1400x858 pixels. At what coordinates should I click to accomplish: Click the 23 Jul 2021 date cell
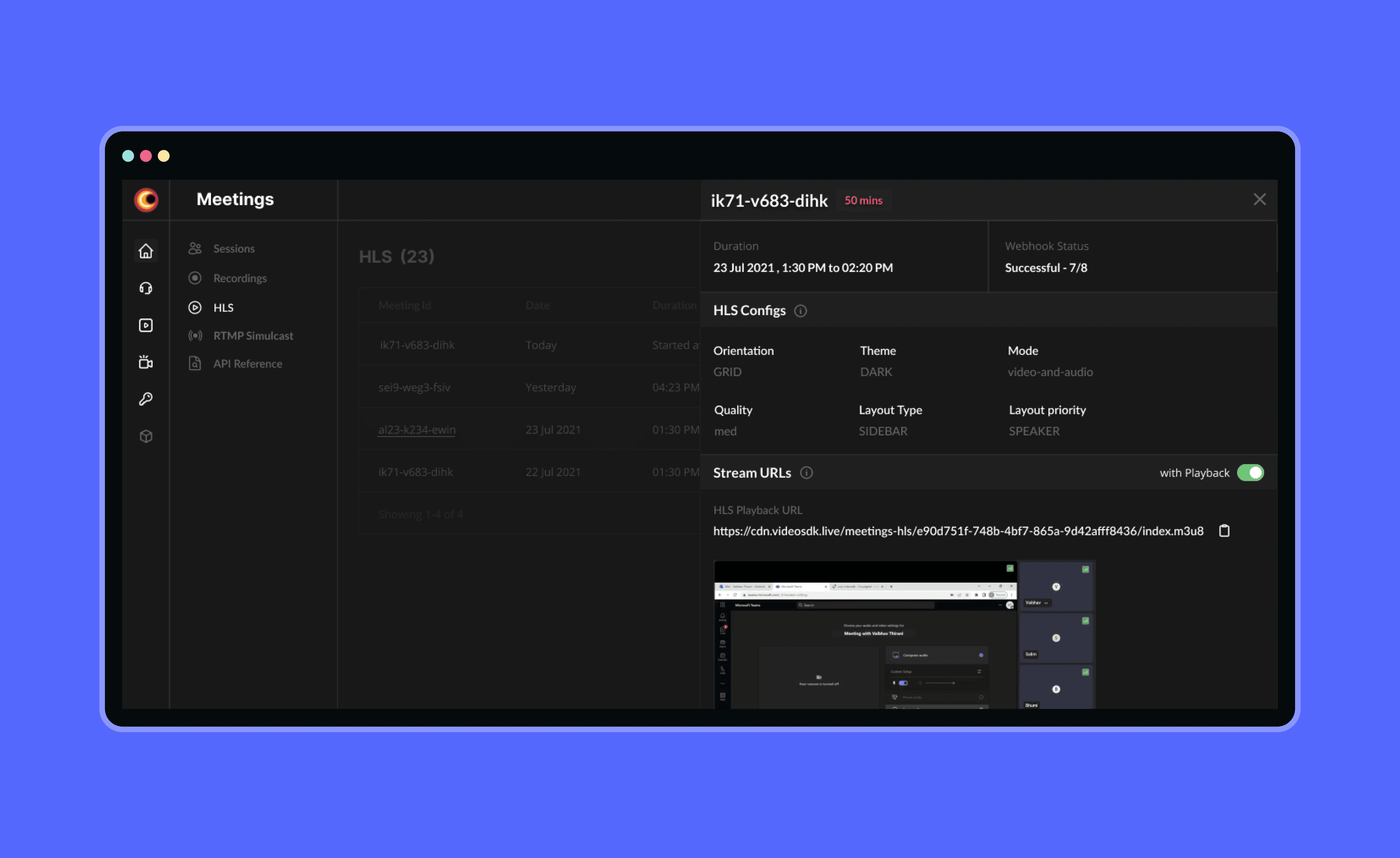click(x=553, y=430)
